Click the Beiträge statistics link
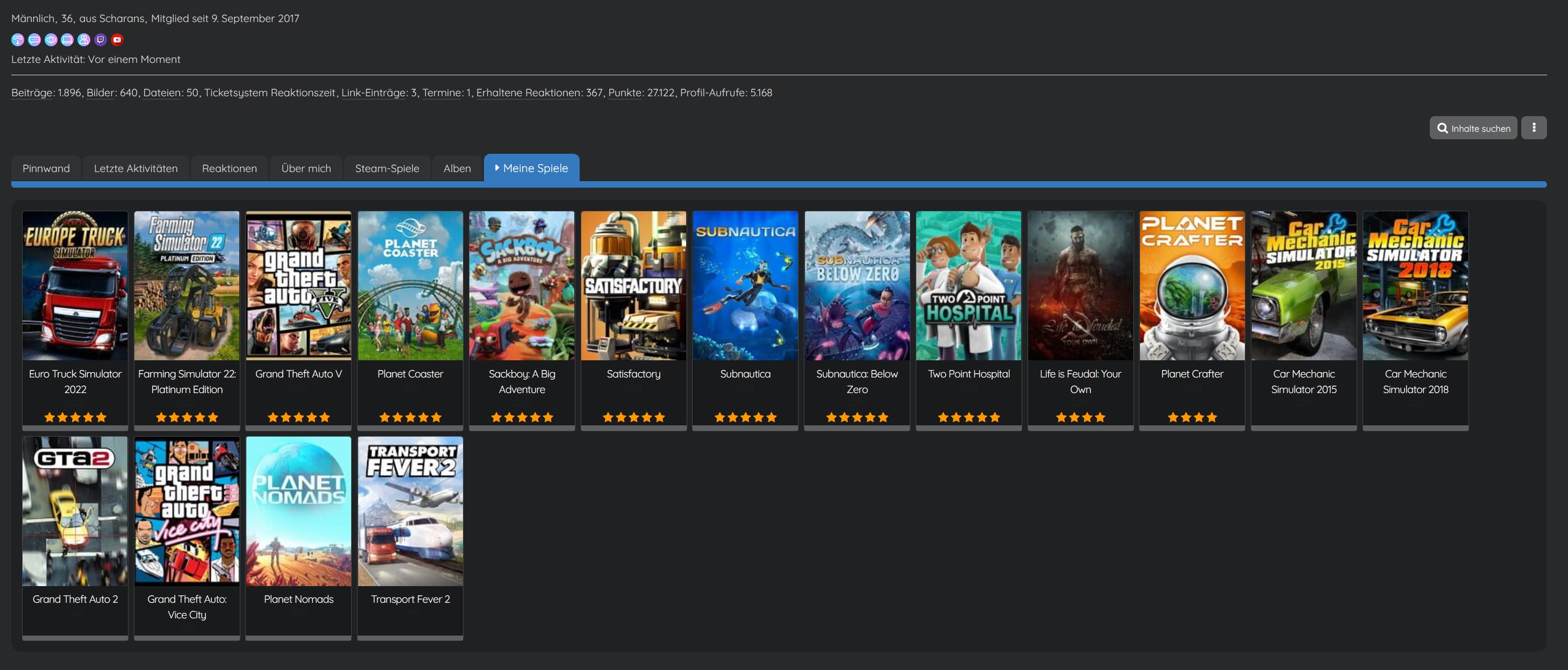The image size is (1568, 670). tap(32, 92)
